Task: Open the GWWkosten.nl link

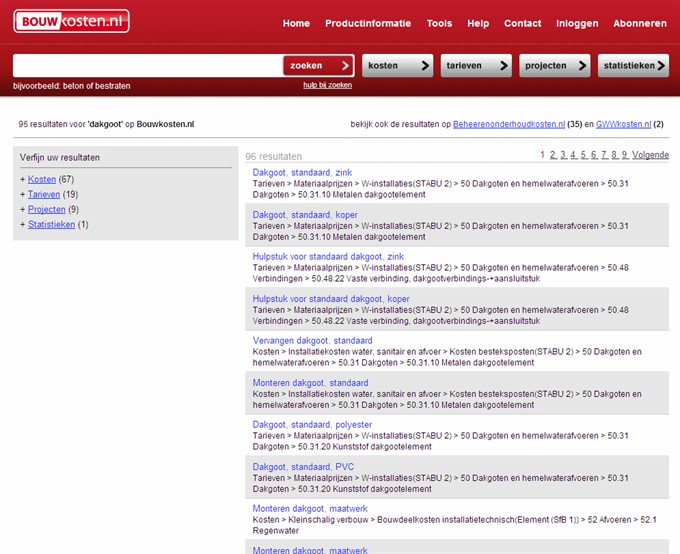Action: [623, 124]
